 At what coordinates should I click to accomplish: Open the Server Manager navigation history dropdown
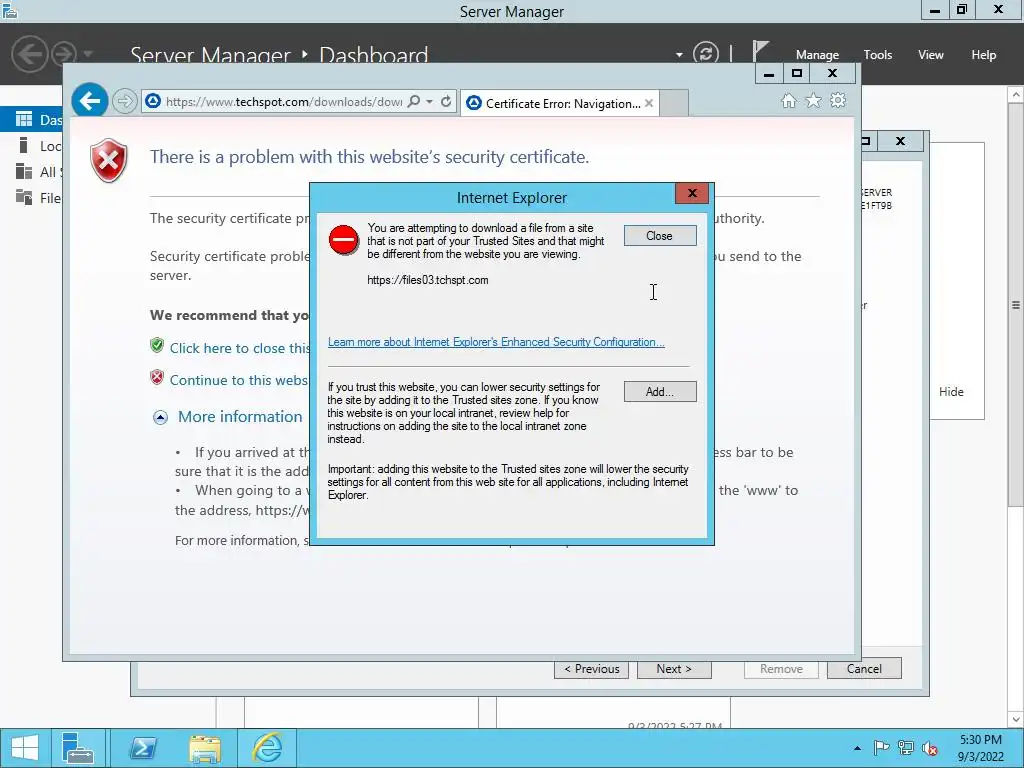click(88, 54)
